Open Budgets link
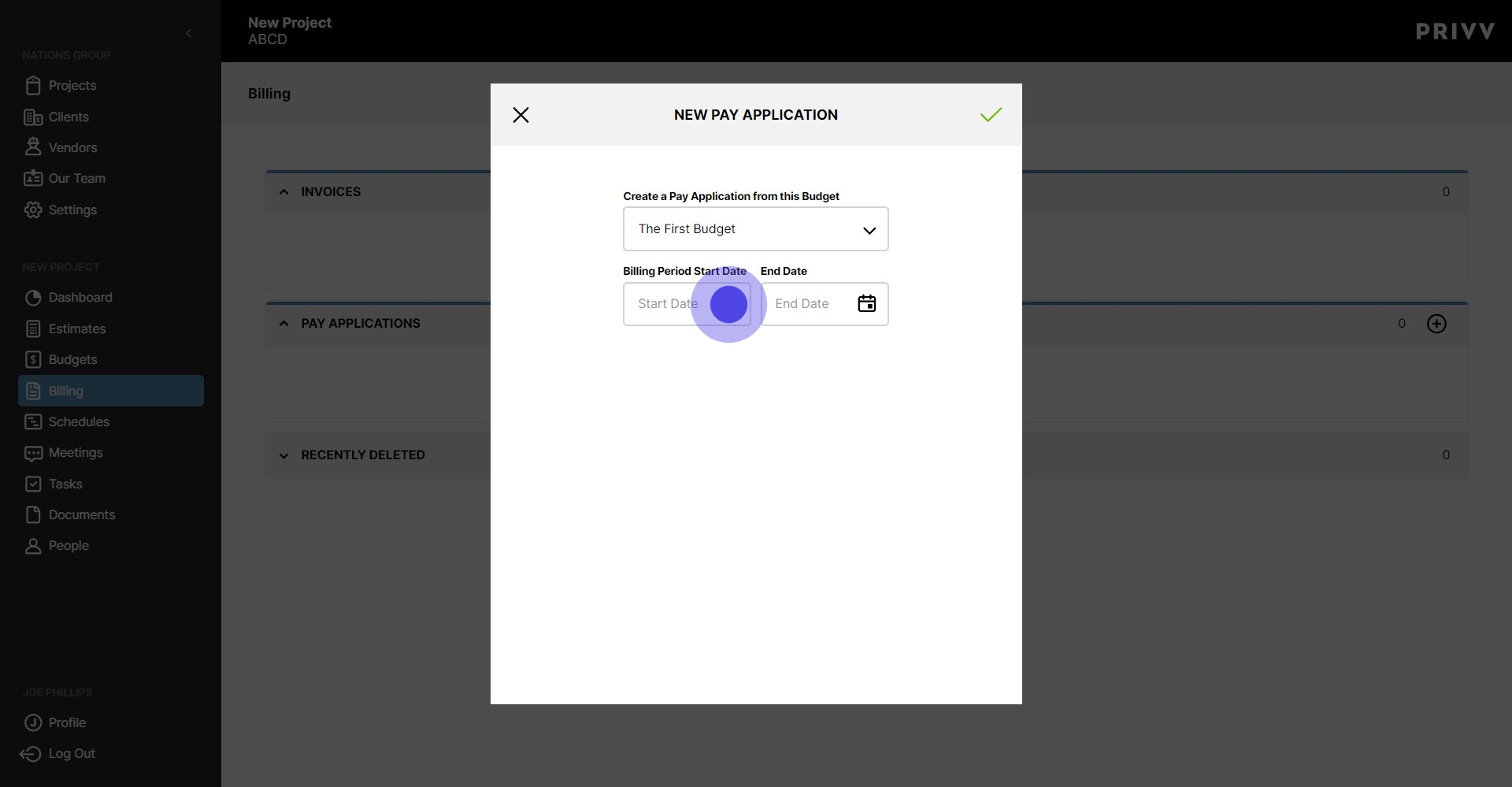1512x787 pixels. (x=73, y=359)
